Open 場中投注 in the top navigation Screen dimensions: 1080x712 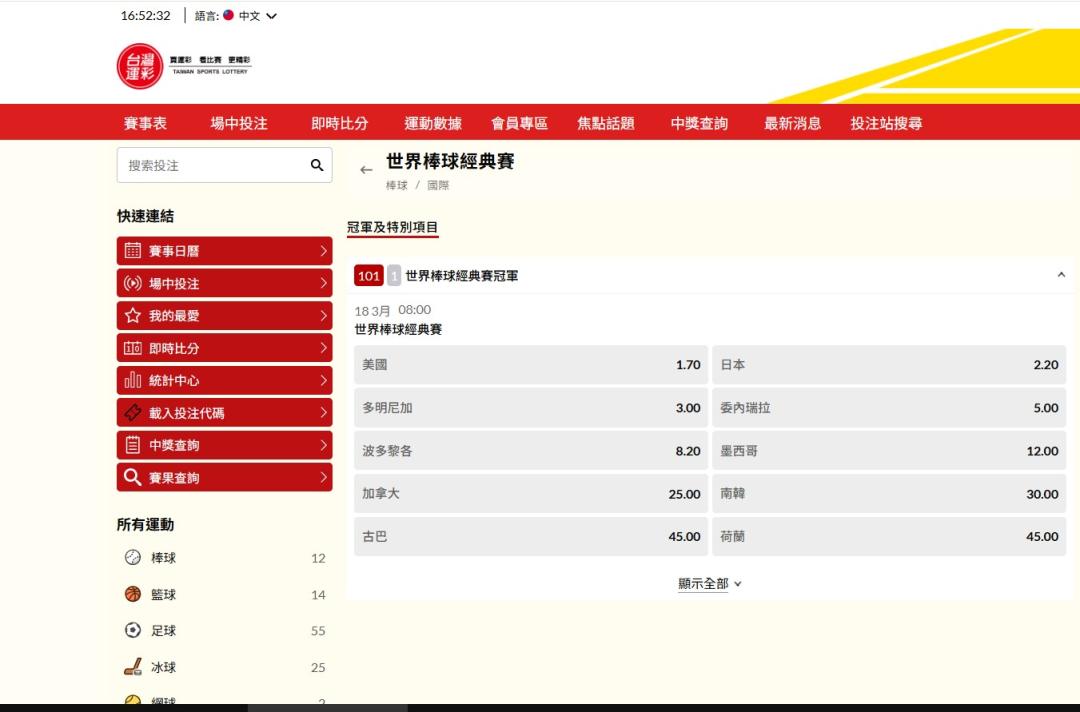239,123
